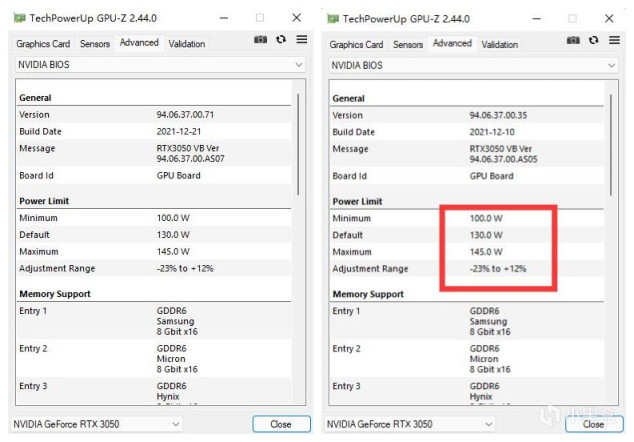634x442 pixels.
Task: Click GPU-Z app icon in right title bar
Action: pyautogui.click(x=333, y=19)
